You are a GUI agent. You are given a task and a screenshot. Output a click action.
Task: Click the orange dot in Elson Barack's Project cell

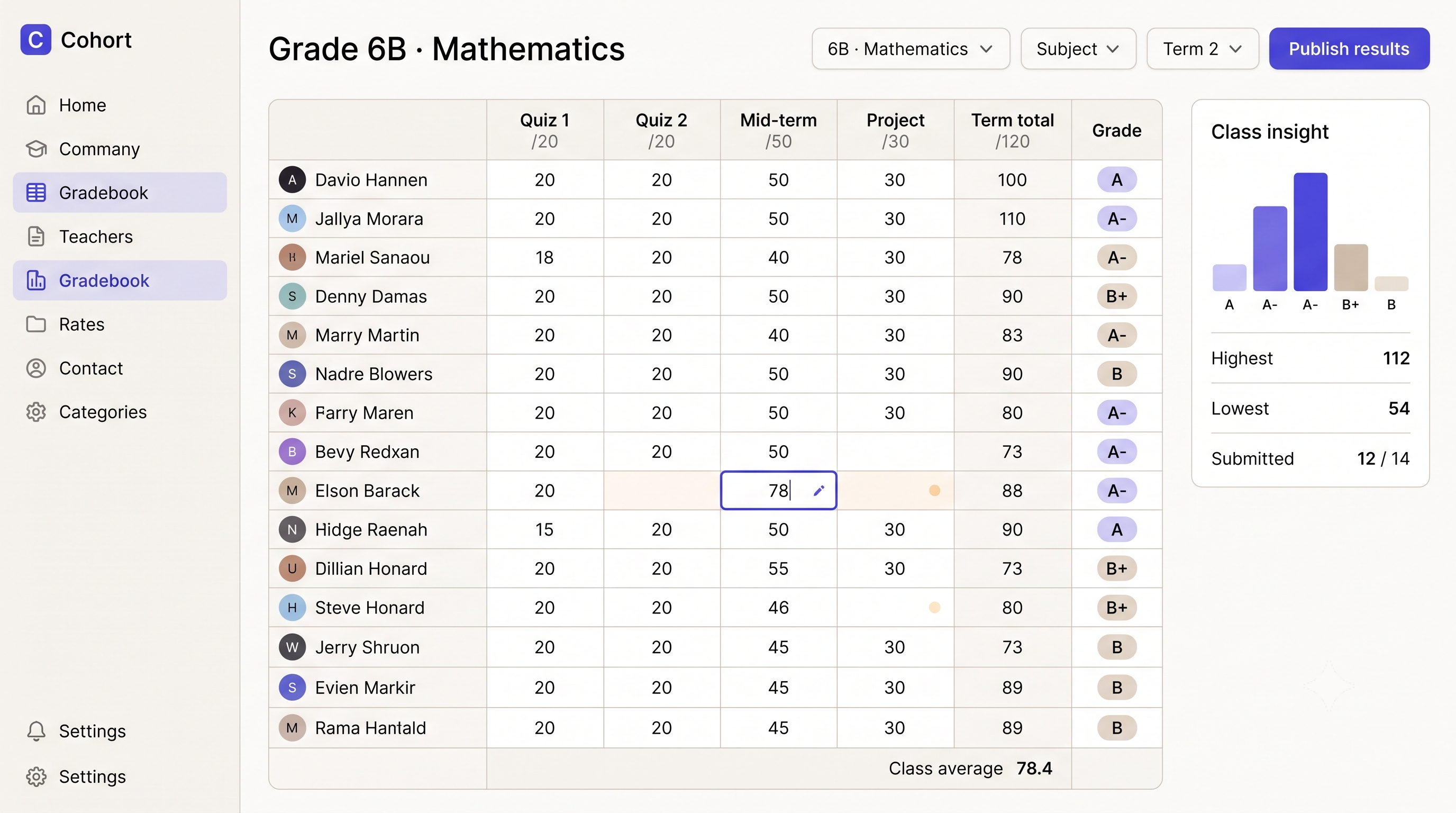[935, 491]
